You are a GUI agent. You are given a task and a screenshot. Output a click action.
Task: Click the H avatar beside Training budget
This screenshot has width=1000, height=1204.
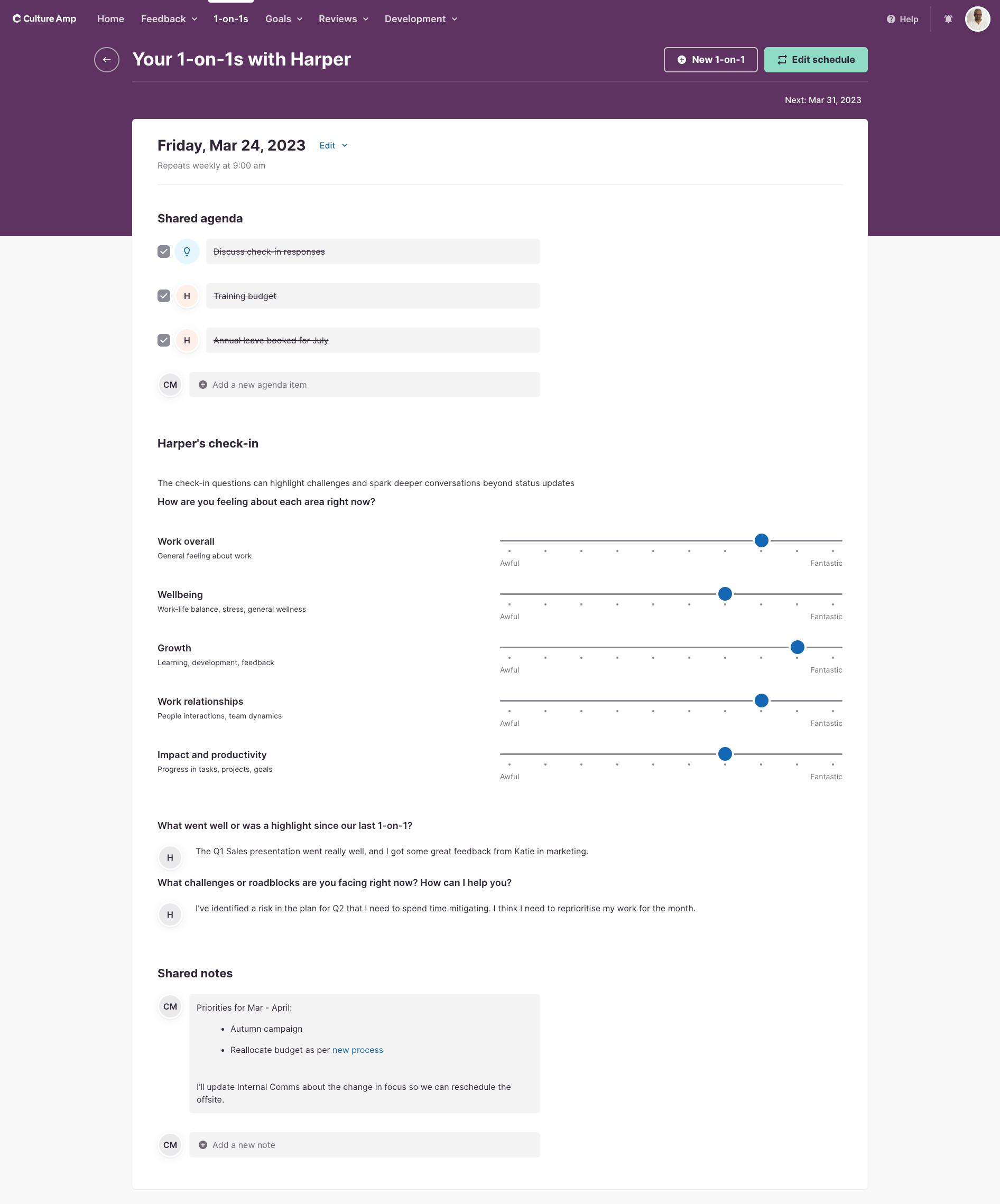point(187,296)
